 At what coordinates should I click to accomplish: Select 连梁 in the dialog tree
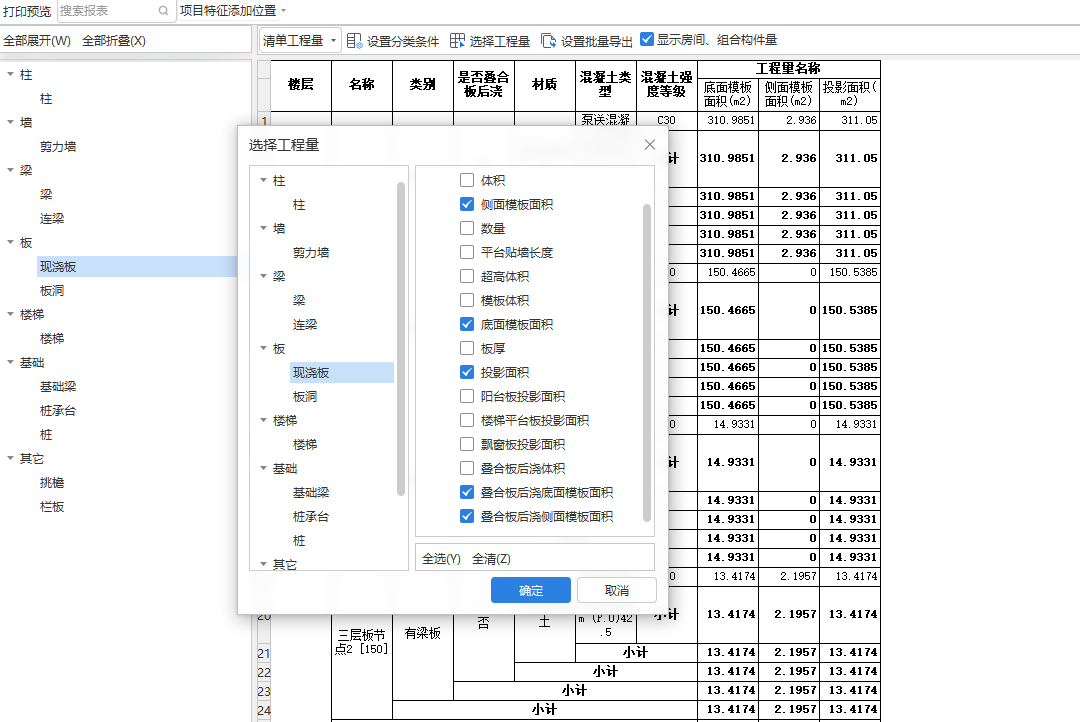pyautogui.click(x=305, y=324)
